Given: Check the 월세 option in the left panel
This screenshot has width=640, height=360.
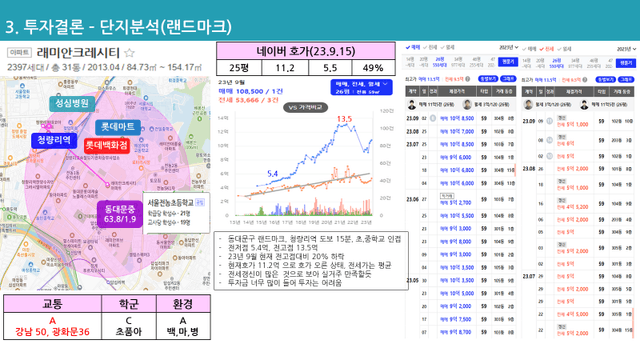Looking at the screenshot, I should click(x=448, y=47).
